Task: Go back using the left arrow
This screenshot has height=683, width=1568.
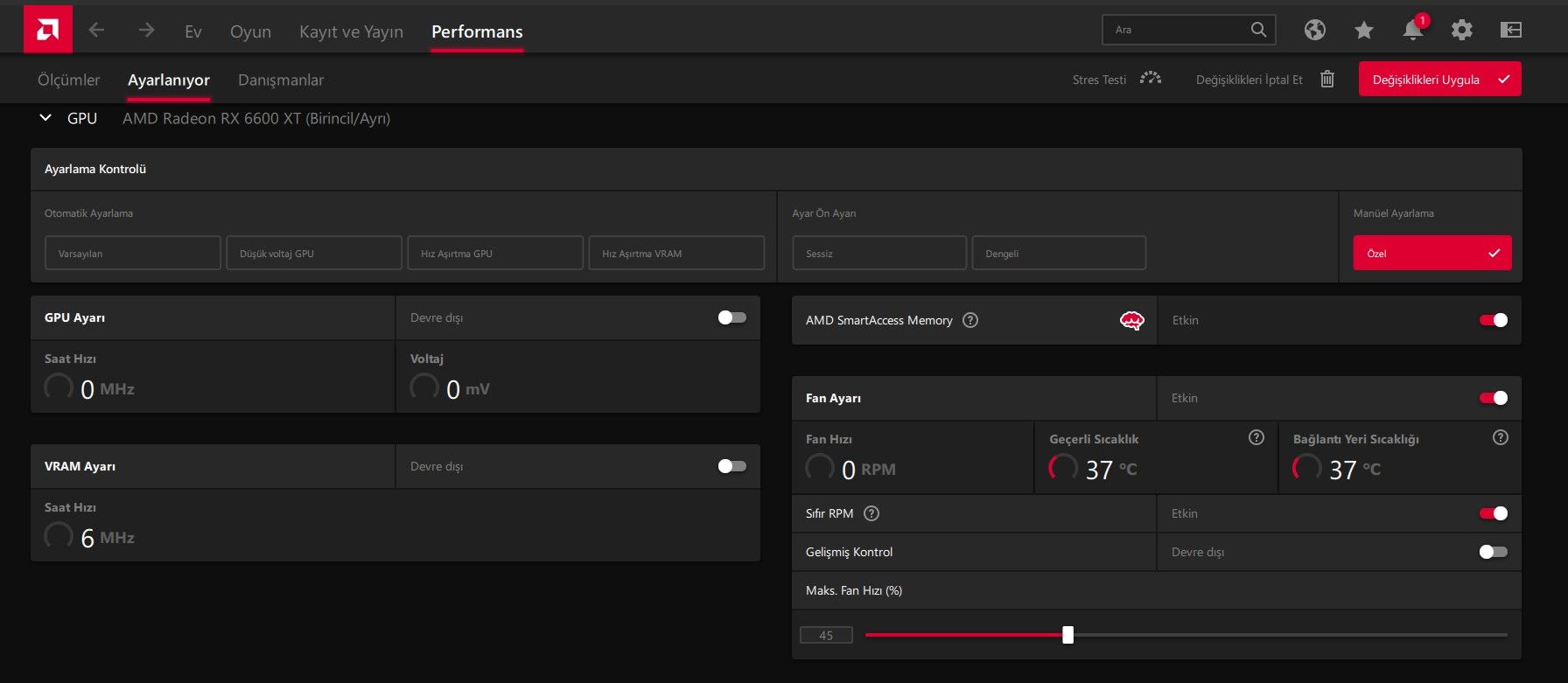Action: [x=96, y=31]
